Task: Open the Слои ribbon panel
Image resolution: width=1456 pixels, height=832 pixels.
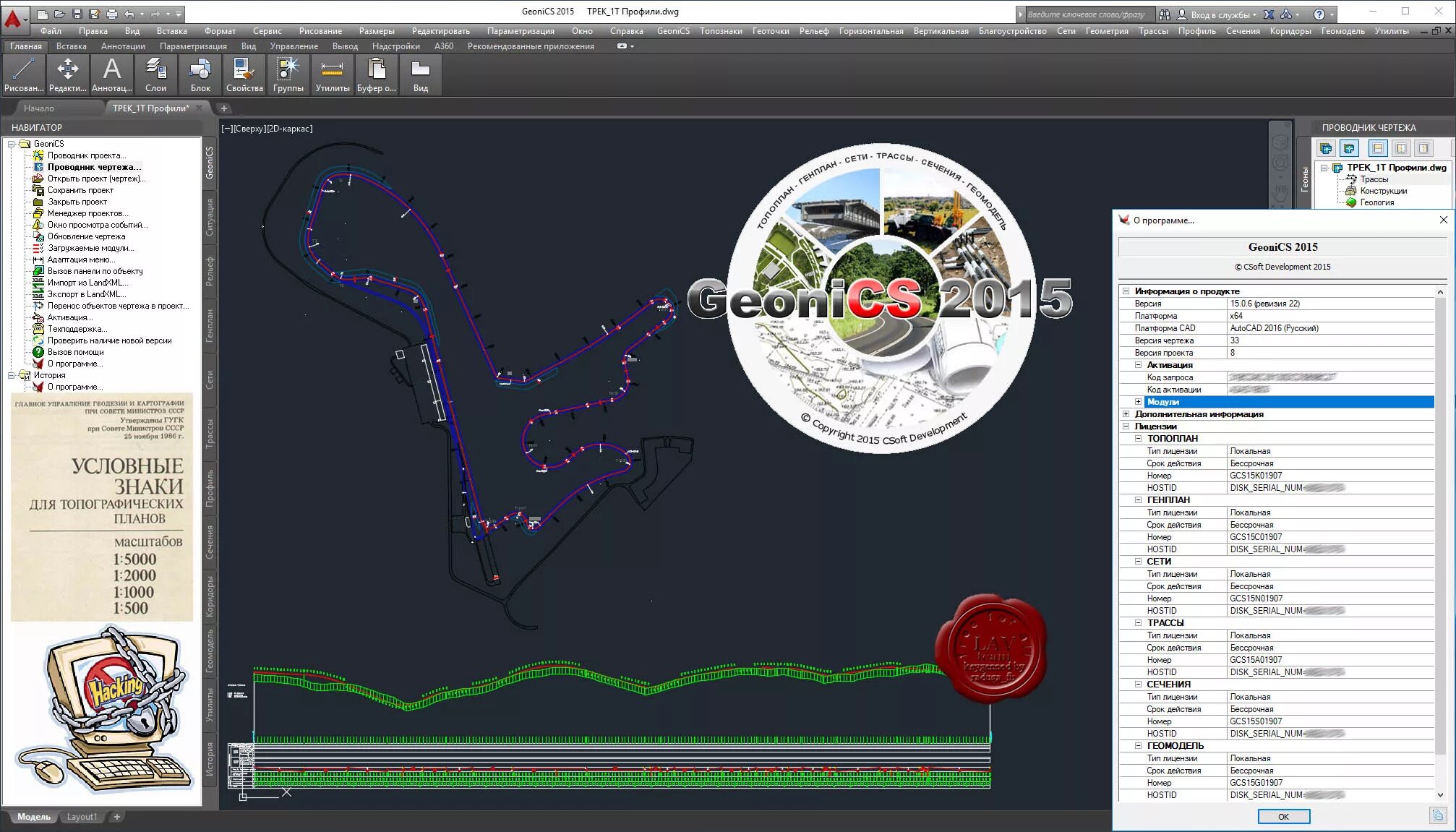Action: pyautogui.click(x=155, y=75)
